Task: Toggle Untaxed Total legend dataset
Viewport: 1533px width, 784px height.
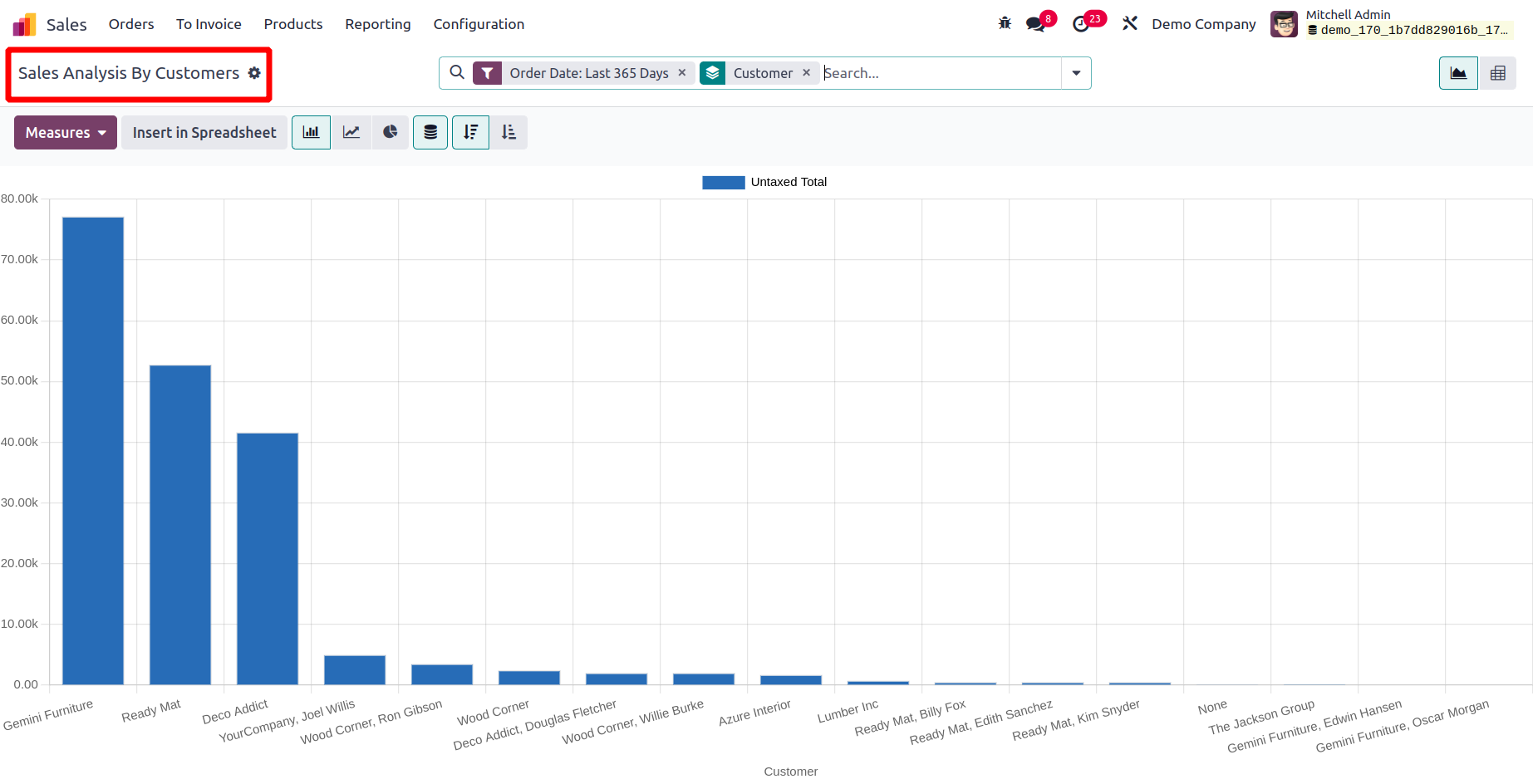Action: pos(764,182)
